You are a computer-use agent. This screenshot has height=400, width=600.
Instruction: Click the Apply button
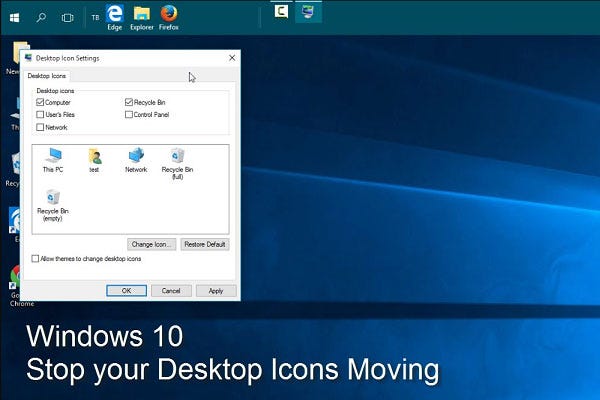coord(216,291)
